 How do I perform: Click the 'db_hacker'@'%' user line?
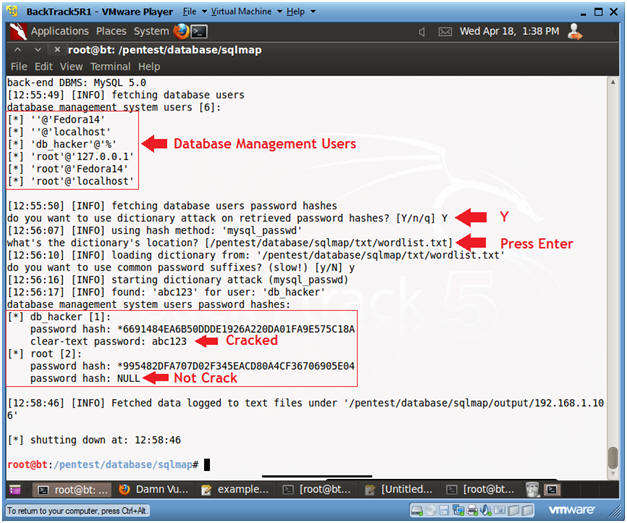coord(62,144)
